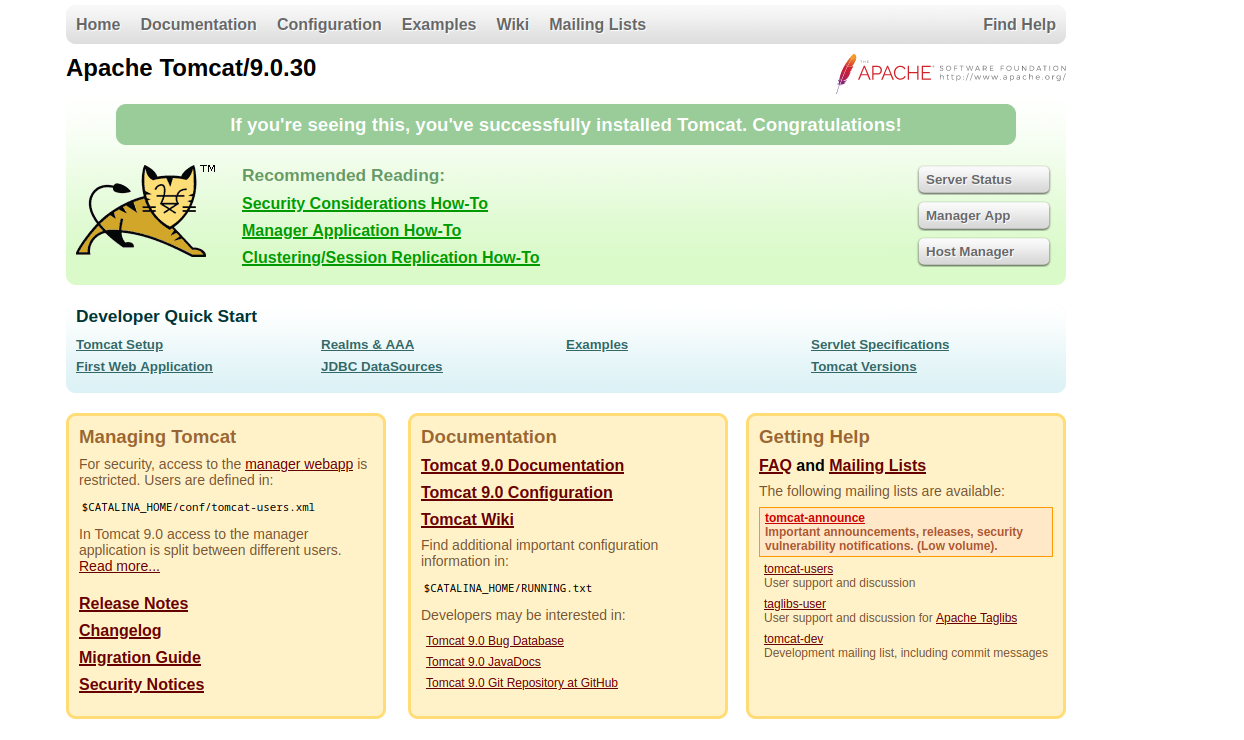The height and width of the screenshot is (740, 1244).
Task: Open Security Considerations How-To link
Action: tap(365, 204)
